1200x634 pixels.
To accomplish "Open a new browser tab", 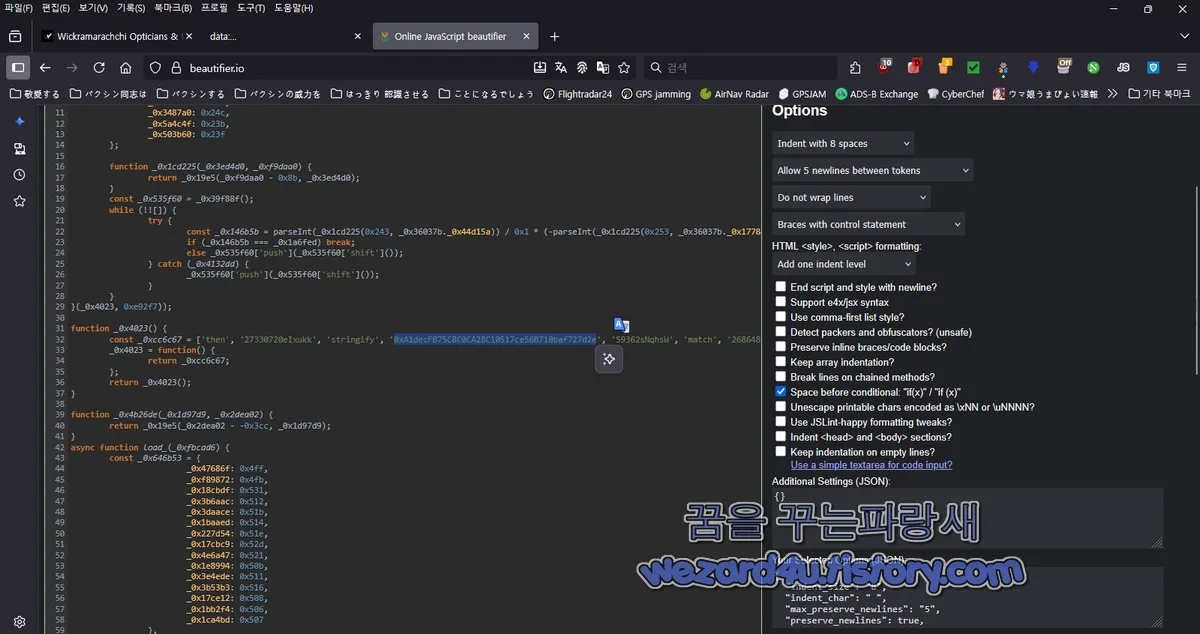I will pyautogui.click(x=555, y=36).
